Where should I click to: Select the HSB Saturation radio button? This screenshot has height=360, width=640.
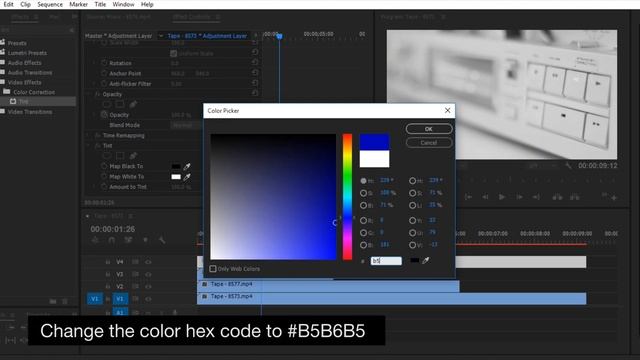pyautogui.click(x=363, y=193)
